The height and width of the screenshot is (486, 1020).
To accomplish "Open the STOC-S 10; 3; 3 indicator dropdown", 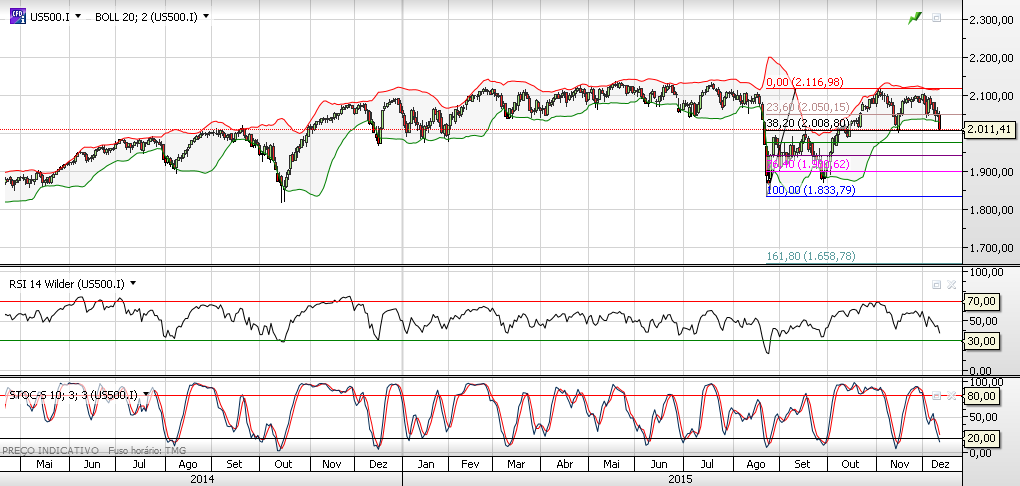I will coord(146,394).
